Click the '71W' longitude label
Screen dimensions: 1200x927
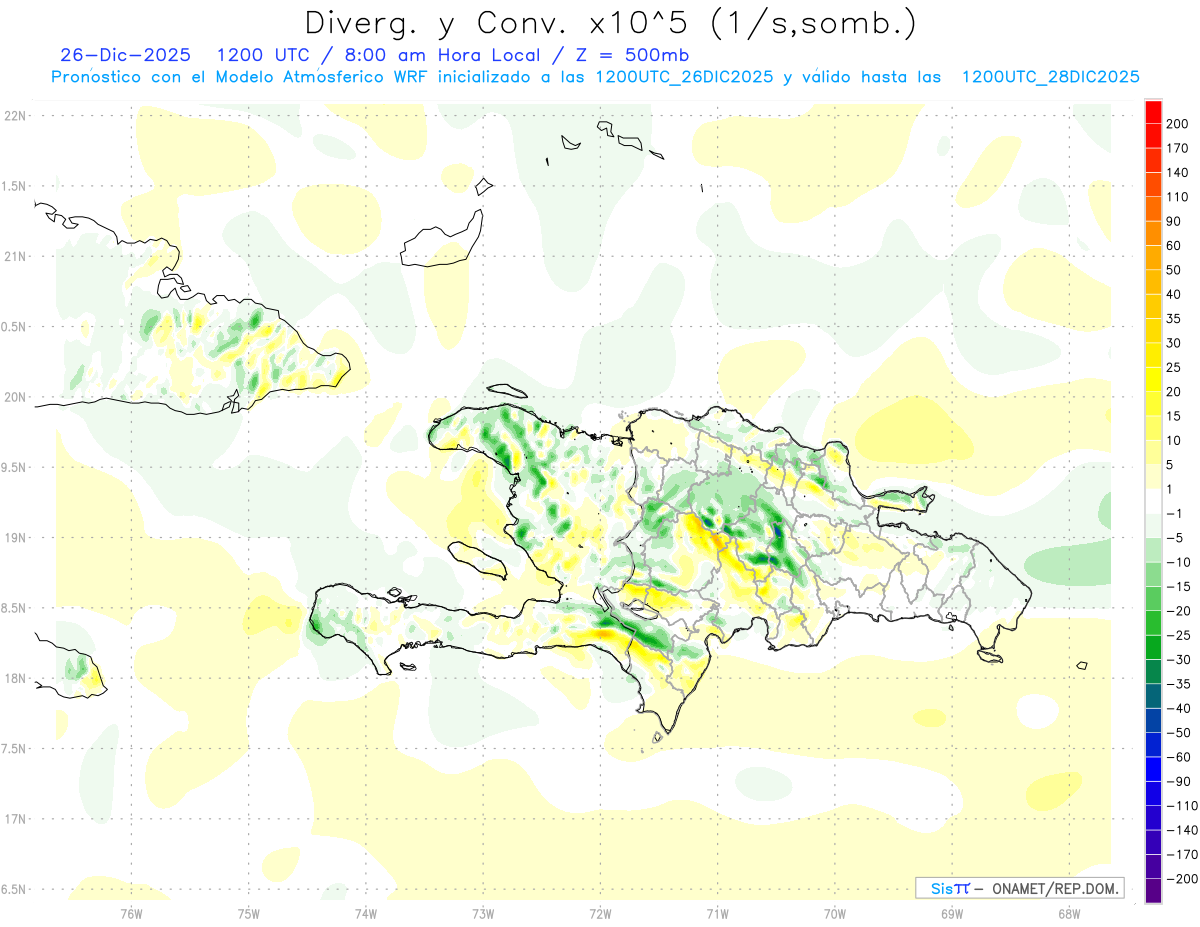(x=717, y=912)
